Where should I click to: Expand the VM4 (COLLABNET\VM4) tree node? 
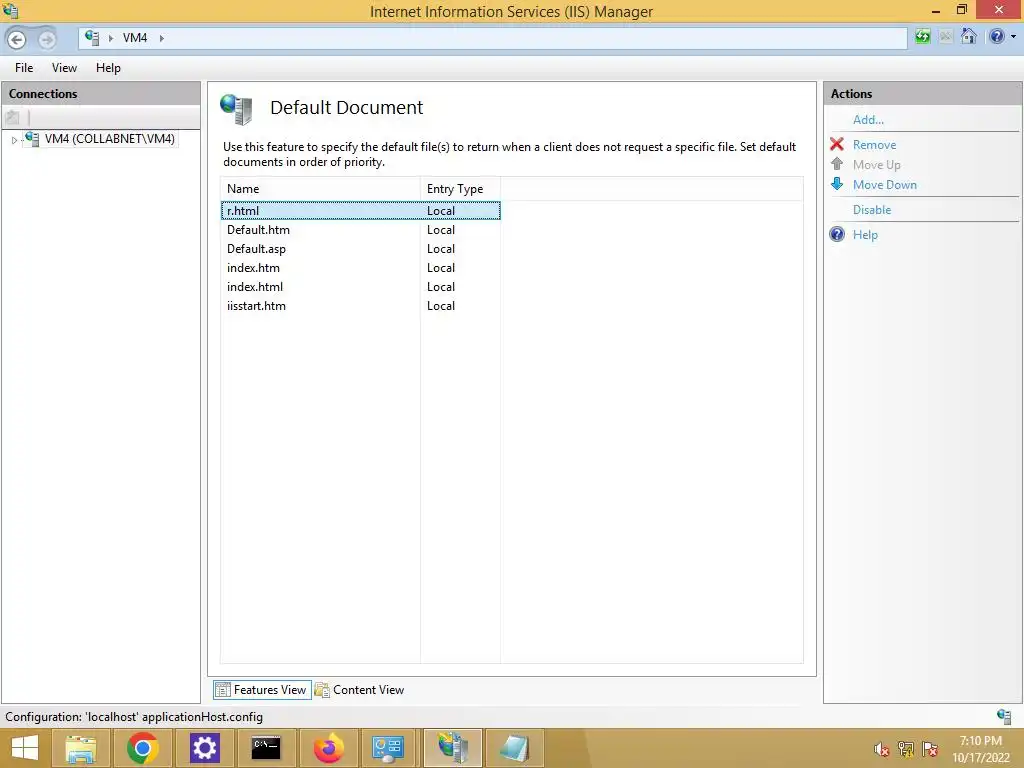(14, 140)
